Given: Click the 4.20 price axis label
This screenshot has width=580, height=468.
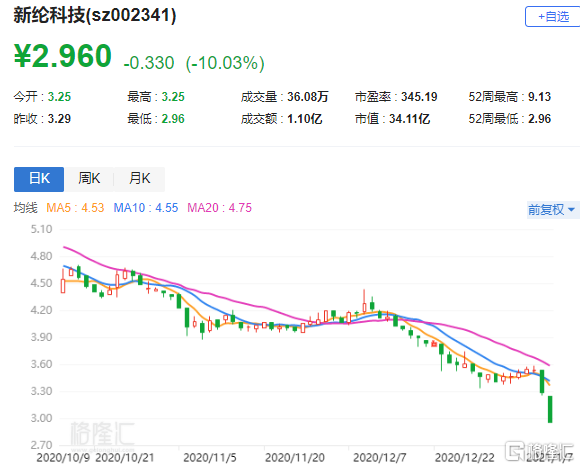Looking at the screenshot, I should [x=41, y=310].
